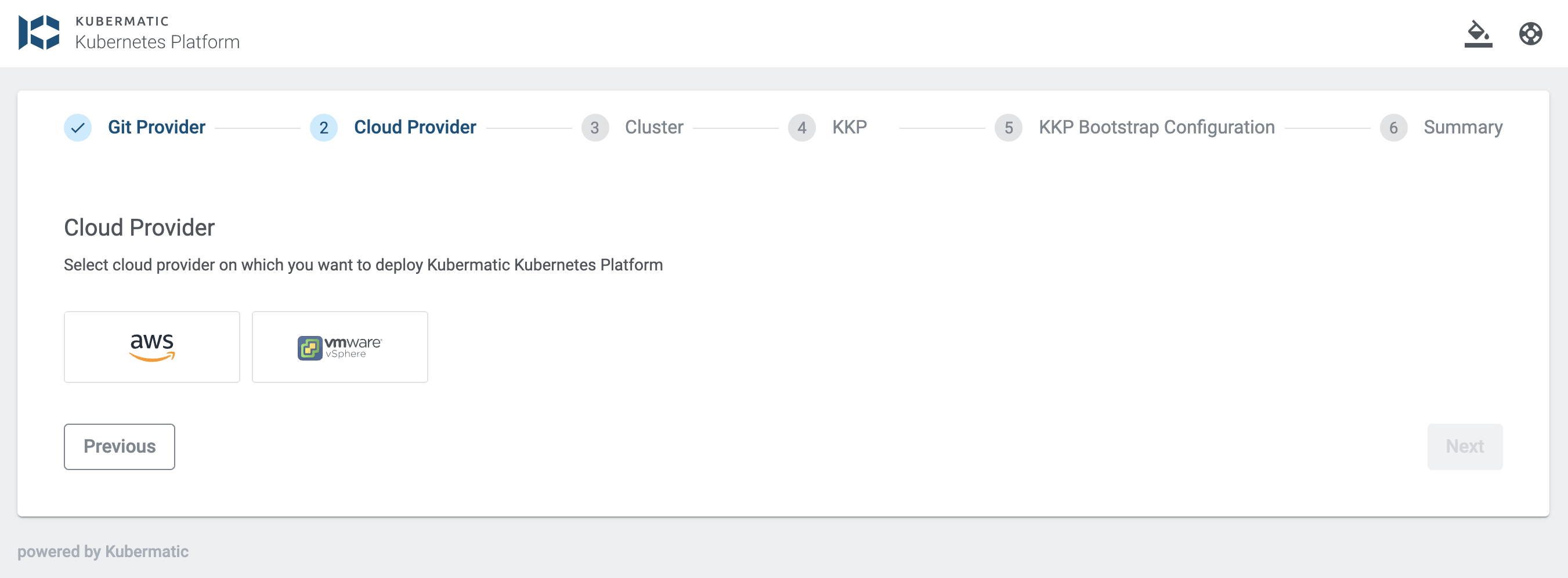The height and width of the screenshot is (578, 1568).
Task: Click the 'powered by Kubermatic' footer text
Action: [103, 551]
